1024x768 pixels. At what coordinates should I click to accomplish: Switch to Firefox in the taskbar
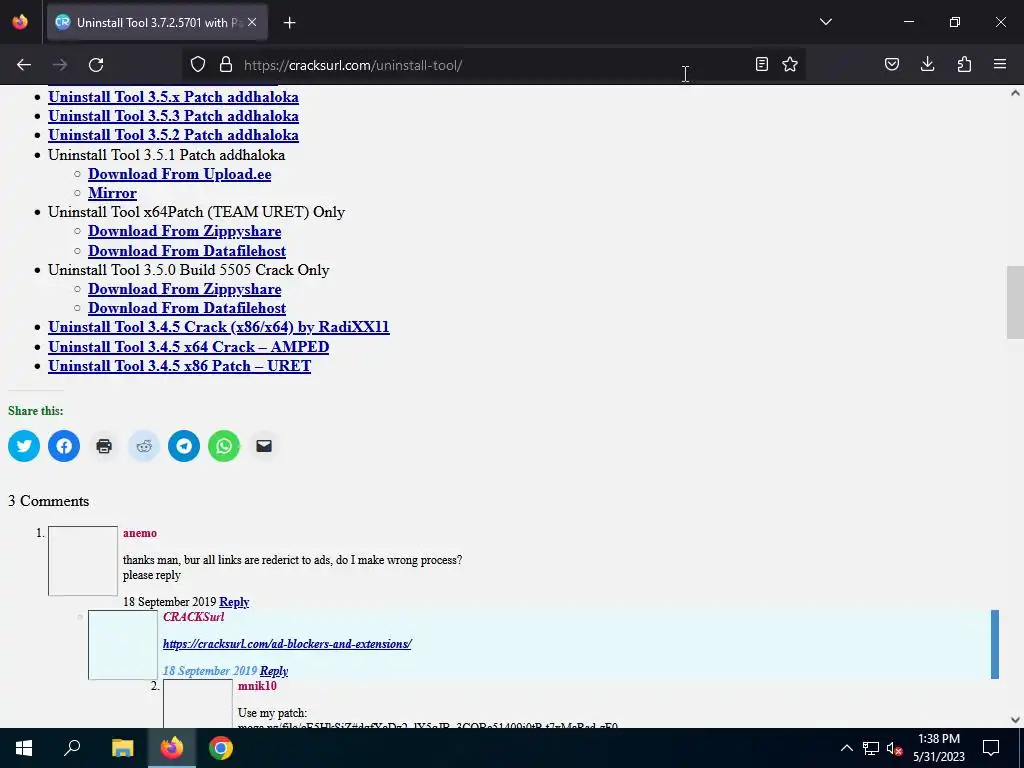click(x=172, y=748)
